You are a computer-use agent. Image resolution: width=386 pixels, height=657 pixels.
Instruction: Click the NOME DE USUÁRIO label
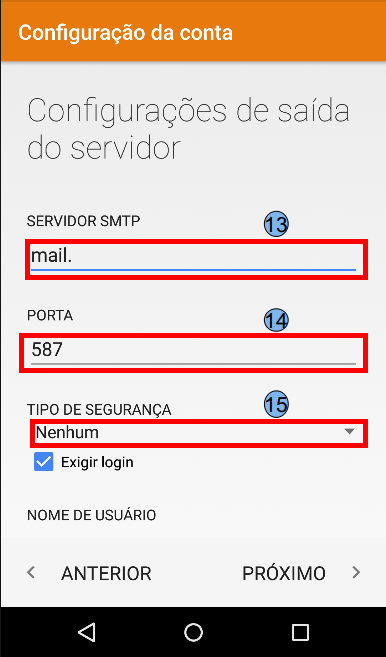91,515
